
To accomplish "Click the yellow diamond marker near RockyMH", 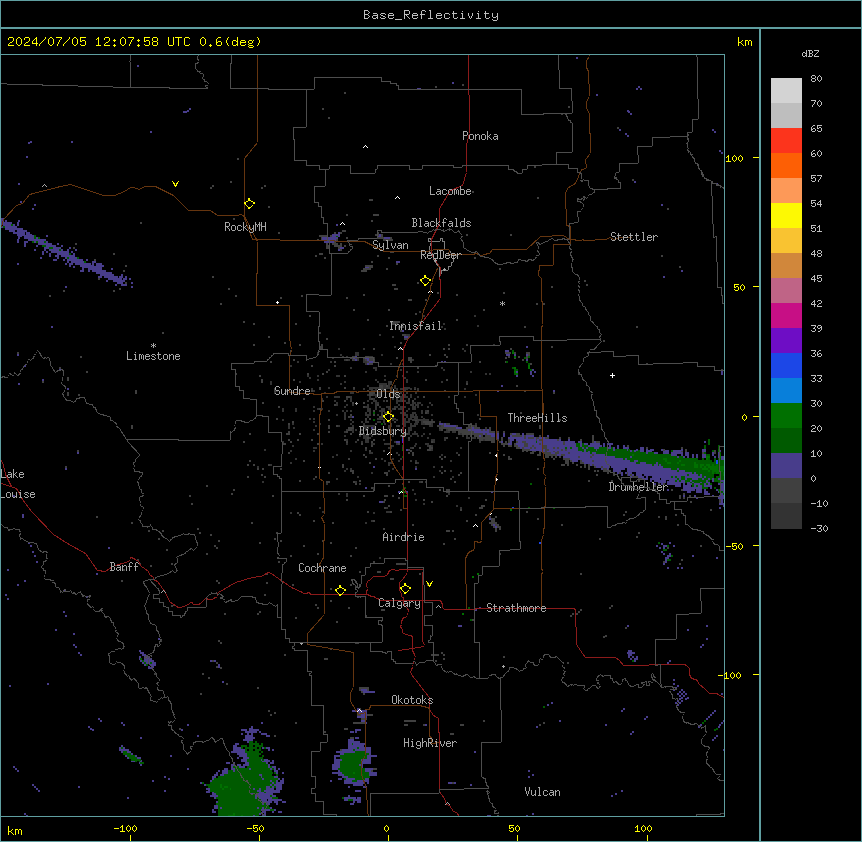I will tap(249, 204).
